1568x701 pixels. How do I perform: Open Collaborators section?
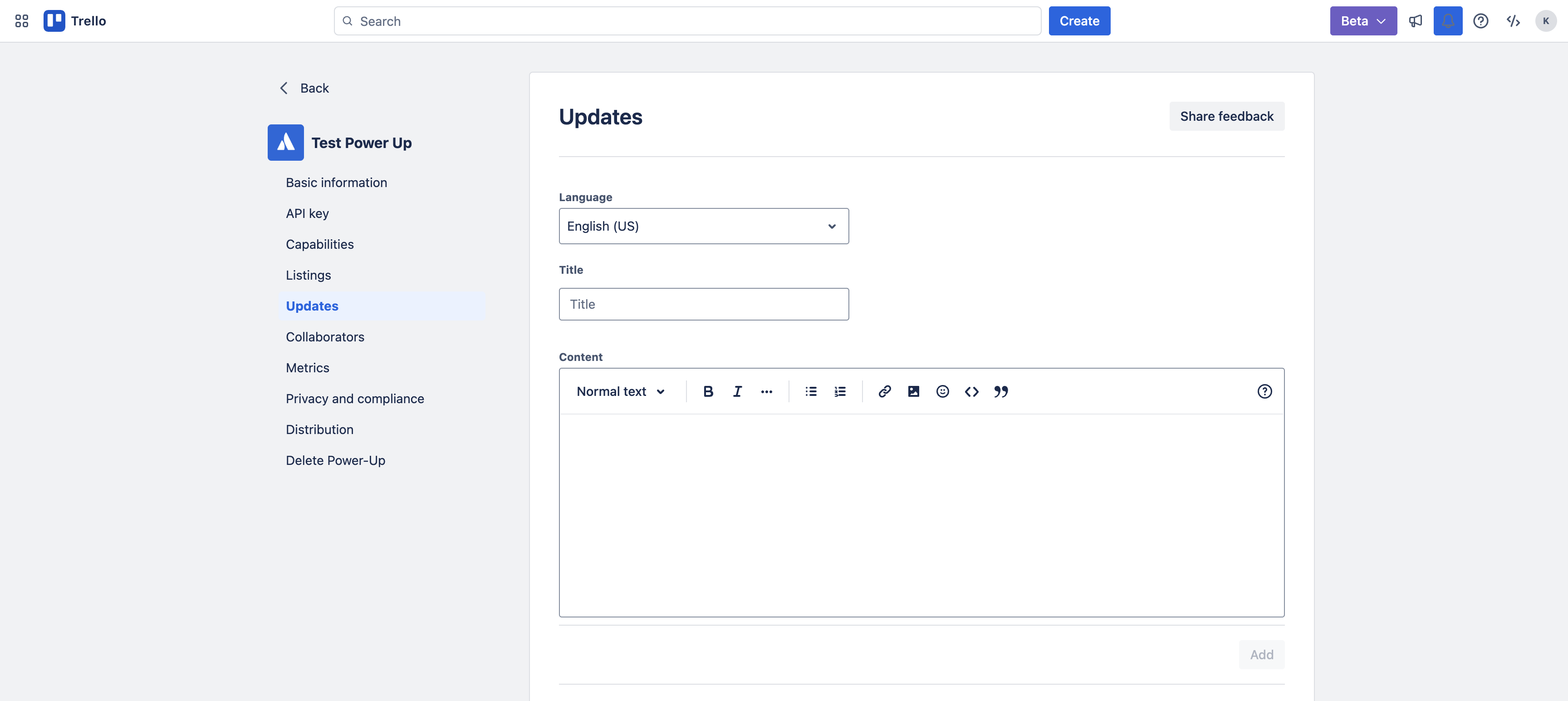[325, 337]
